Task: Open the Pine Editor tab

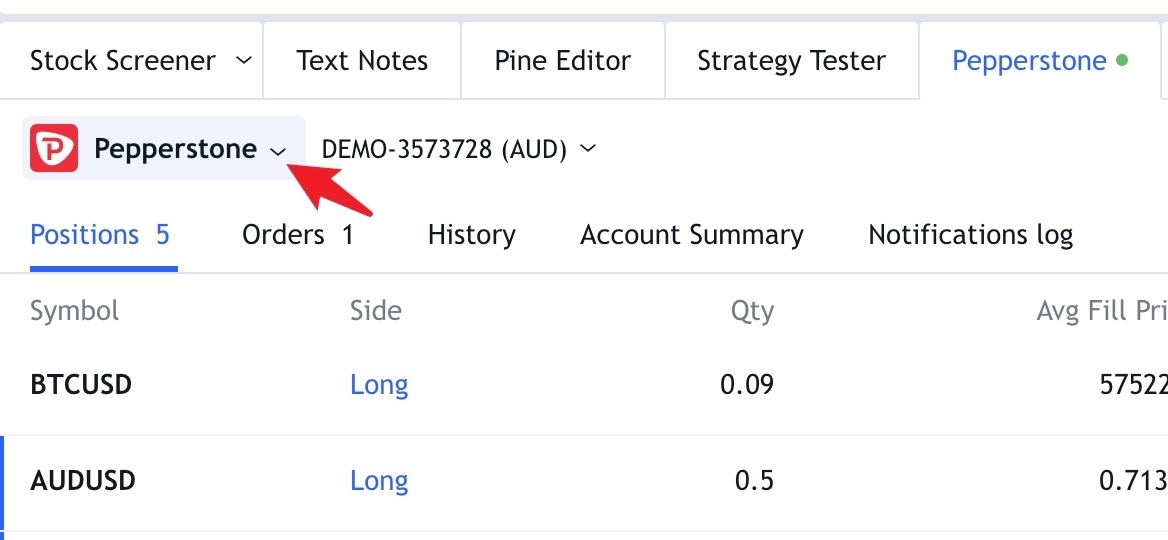Action: (x=562, y=60)
